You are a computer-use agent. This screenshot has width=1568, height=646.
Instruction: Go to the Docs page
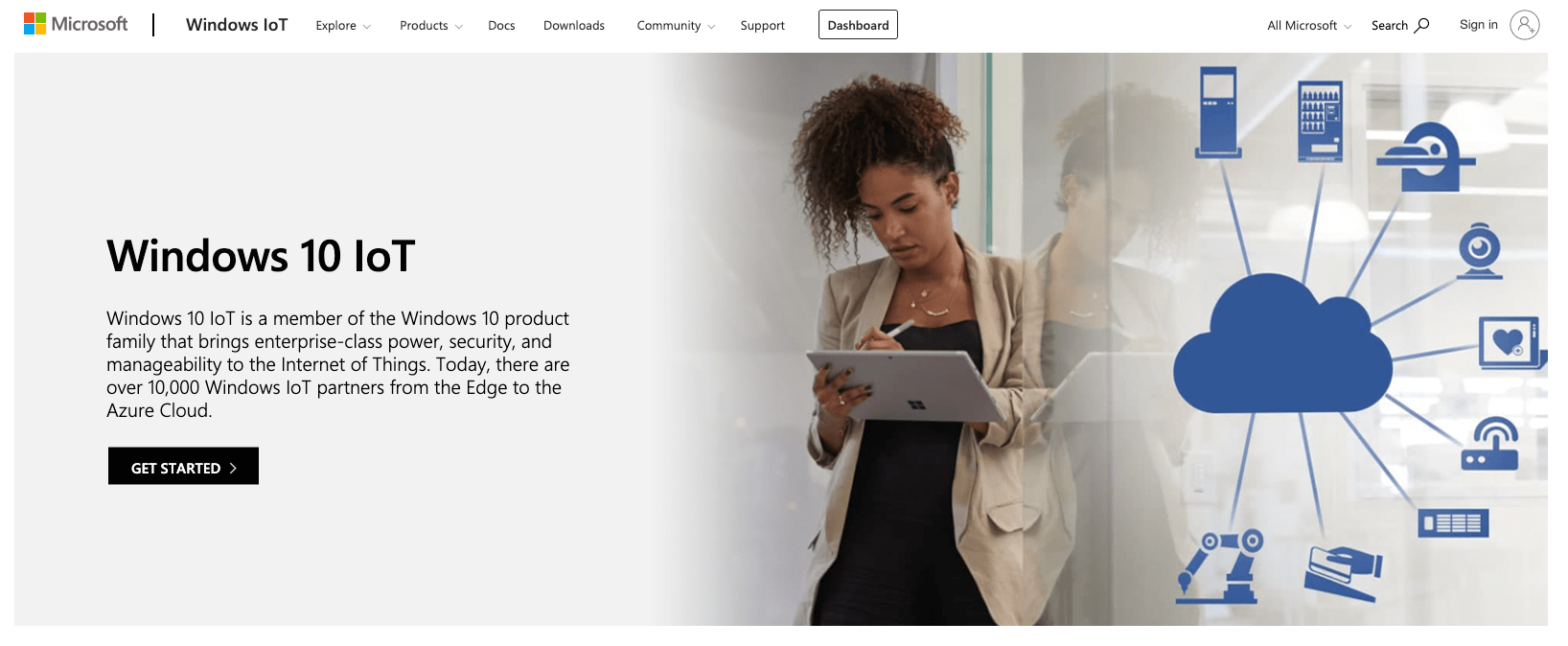[x=501, y=26]
